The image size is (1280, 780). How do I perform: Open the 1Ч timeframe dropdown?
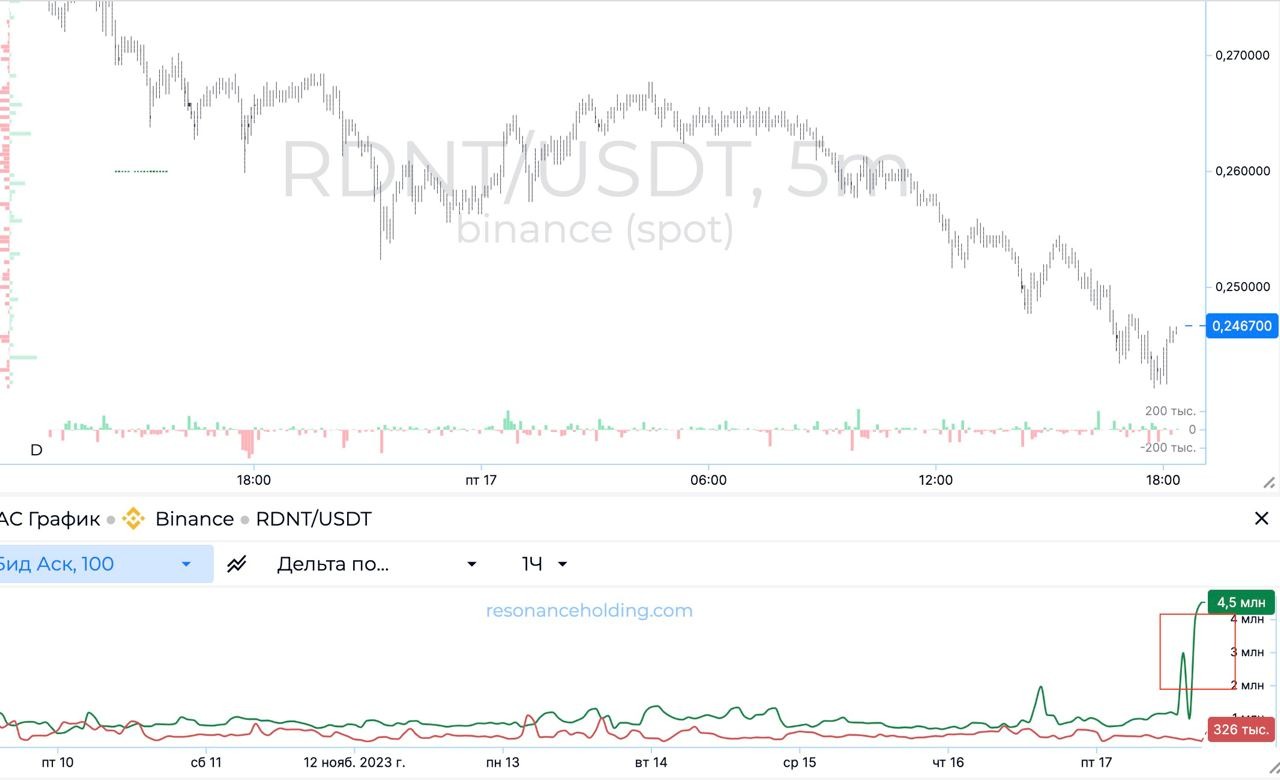545,564
